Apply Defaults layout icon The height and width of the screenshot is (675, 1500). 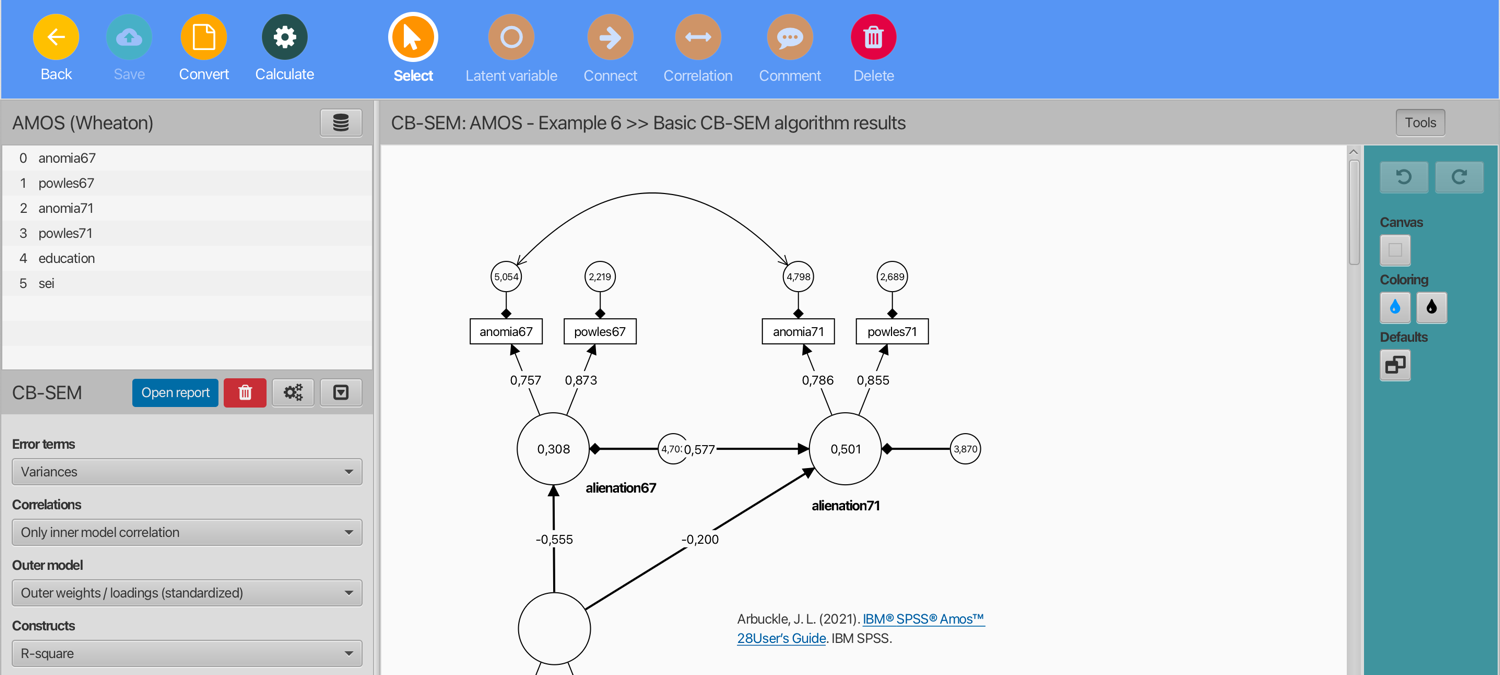pos(1395,365)
